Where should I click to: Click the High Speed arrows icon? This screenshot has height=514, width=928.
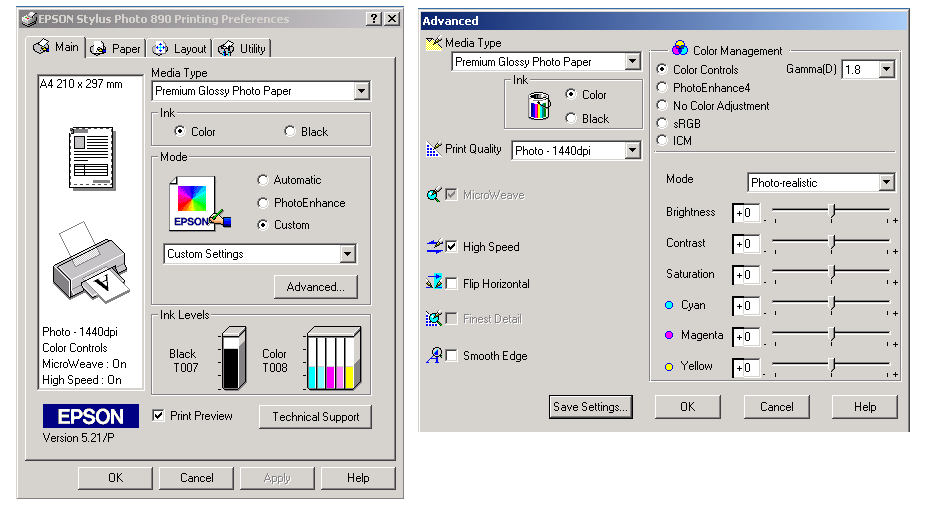point(434,246)
